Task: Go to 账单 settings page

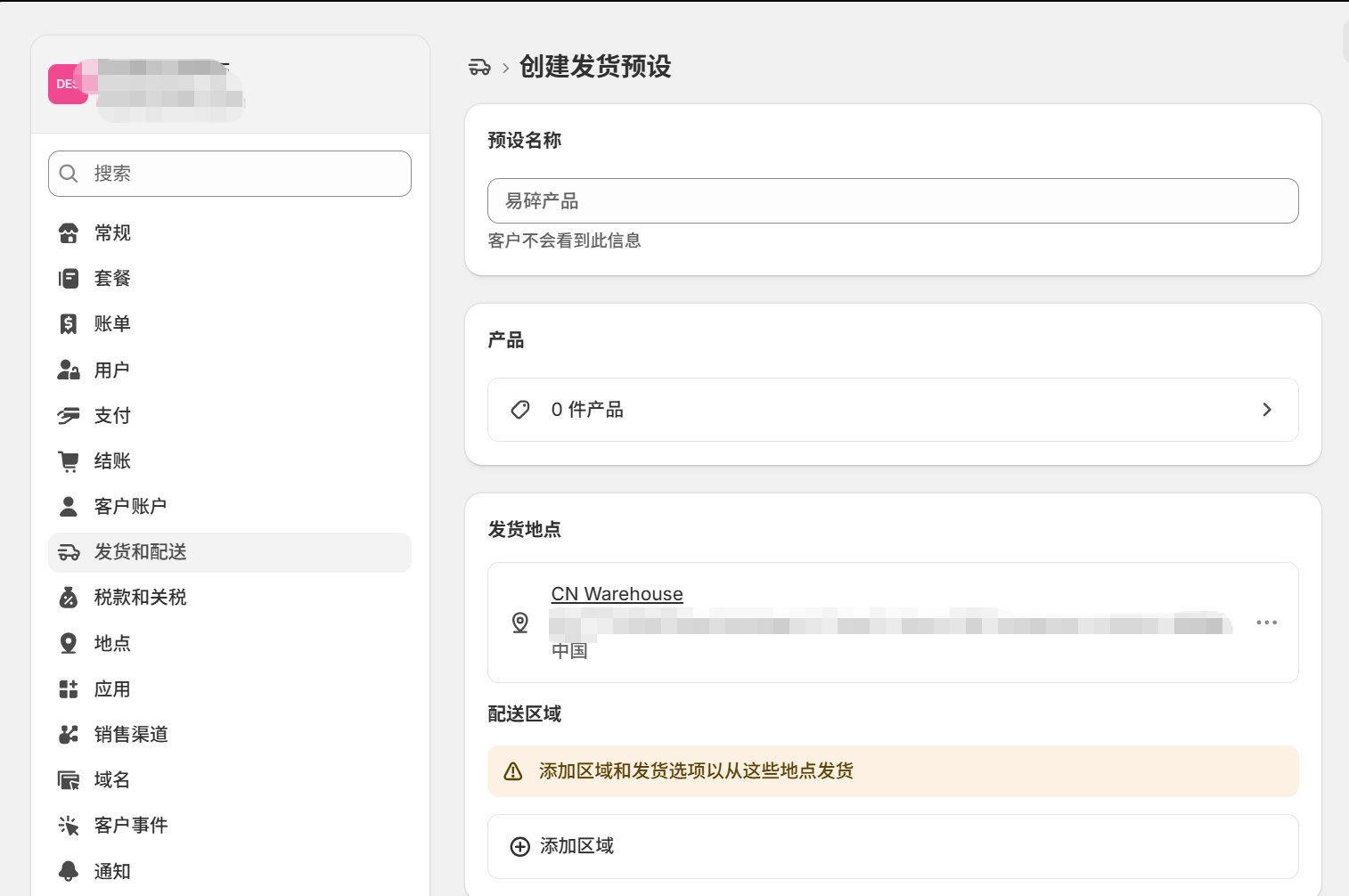Action: click(x=230, y=324)
